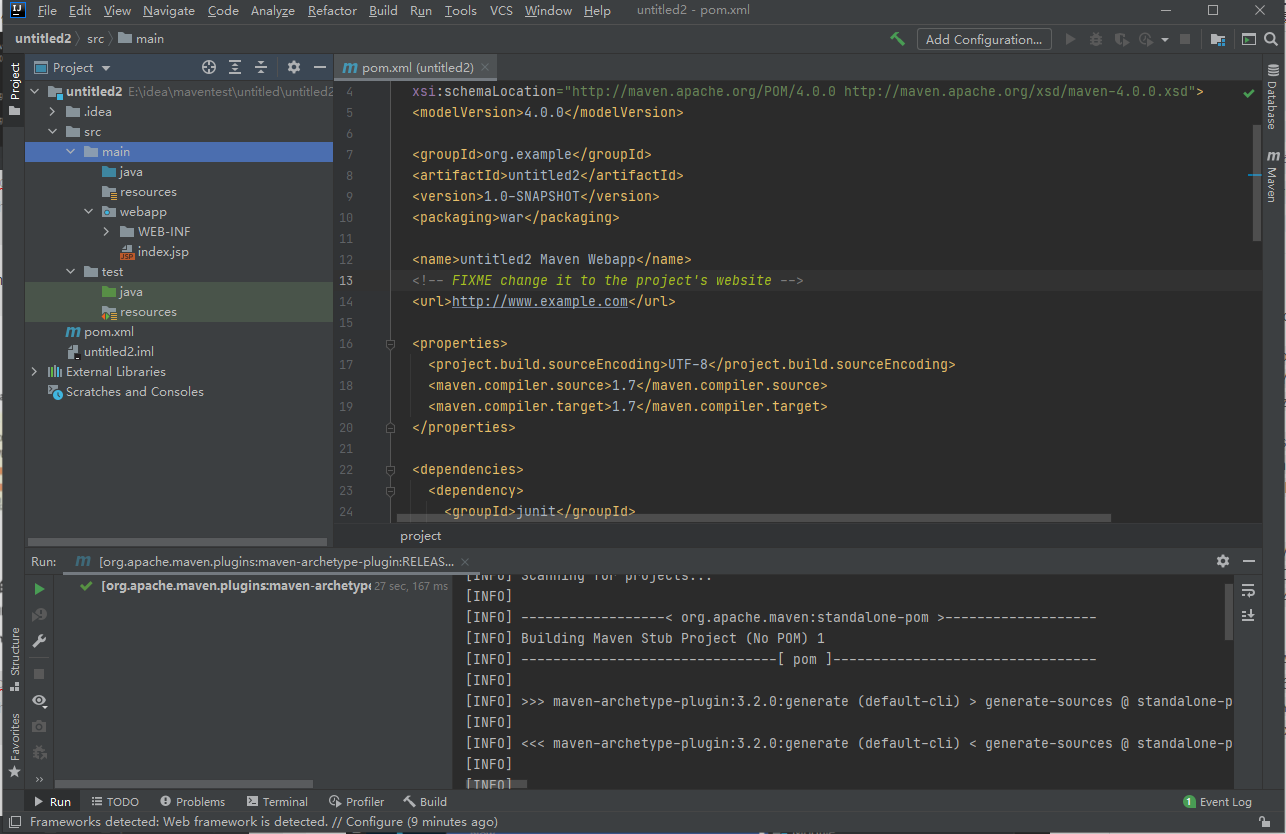Collapse the src folder
The image size is (1286, 834).
click(53, 131)
